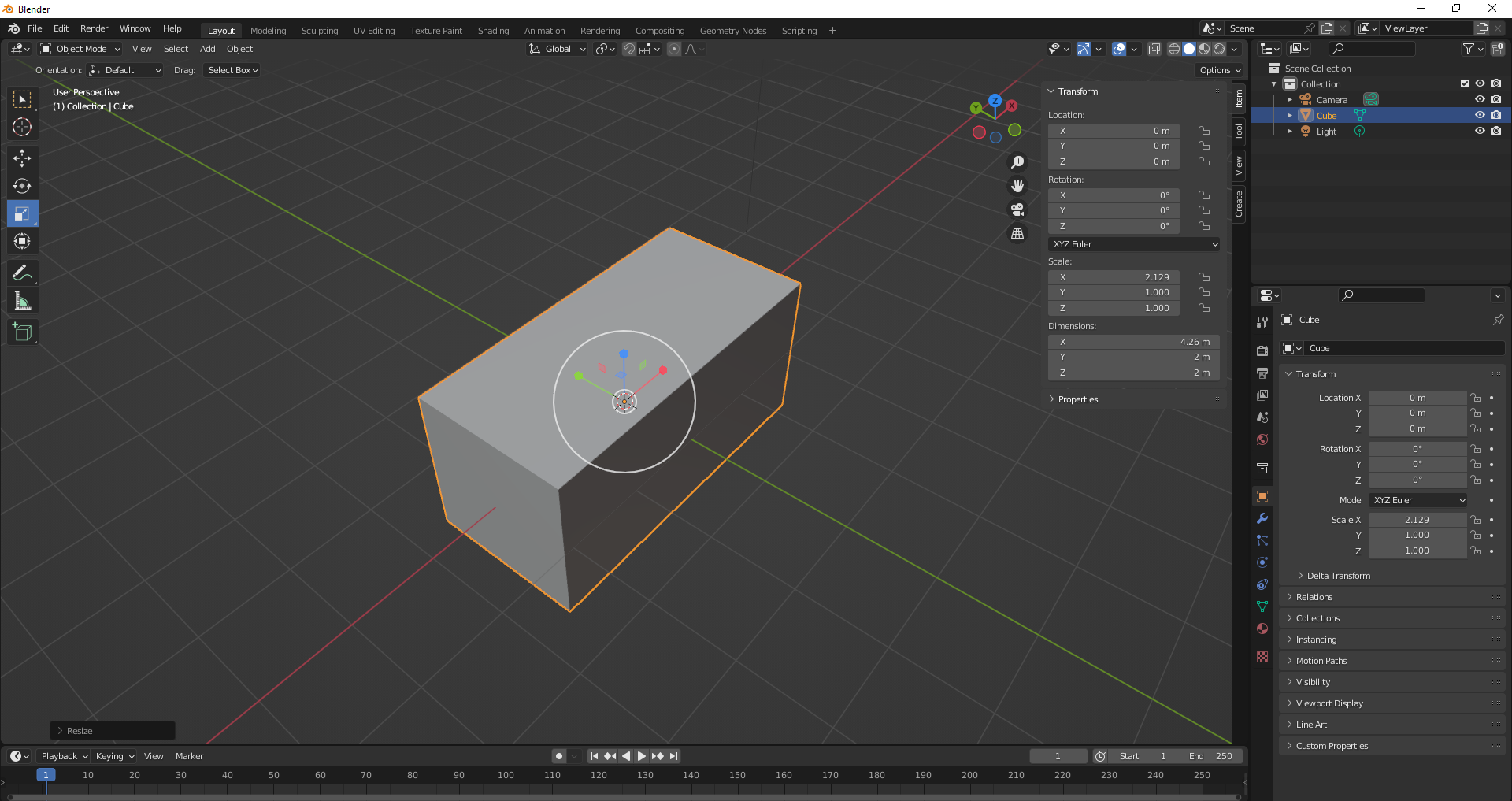Click the Options button in viewport header

pos(1219,70)
